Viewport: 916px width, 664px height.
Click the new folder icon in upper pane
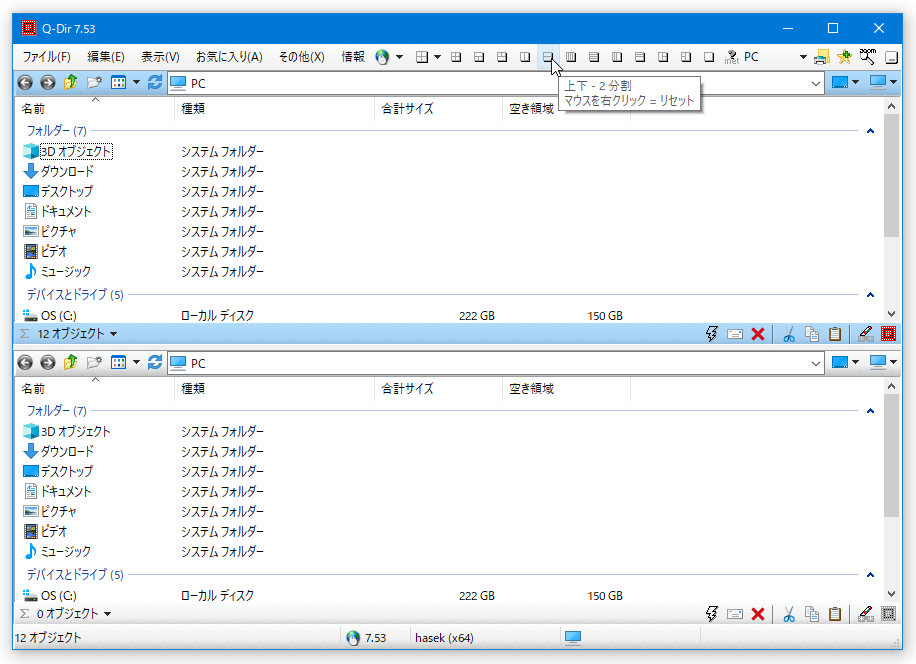(x=94, y=83)
